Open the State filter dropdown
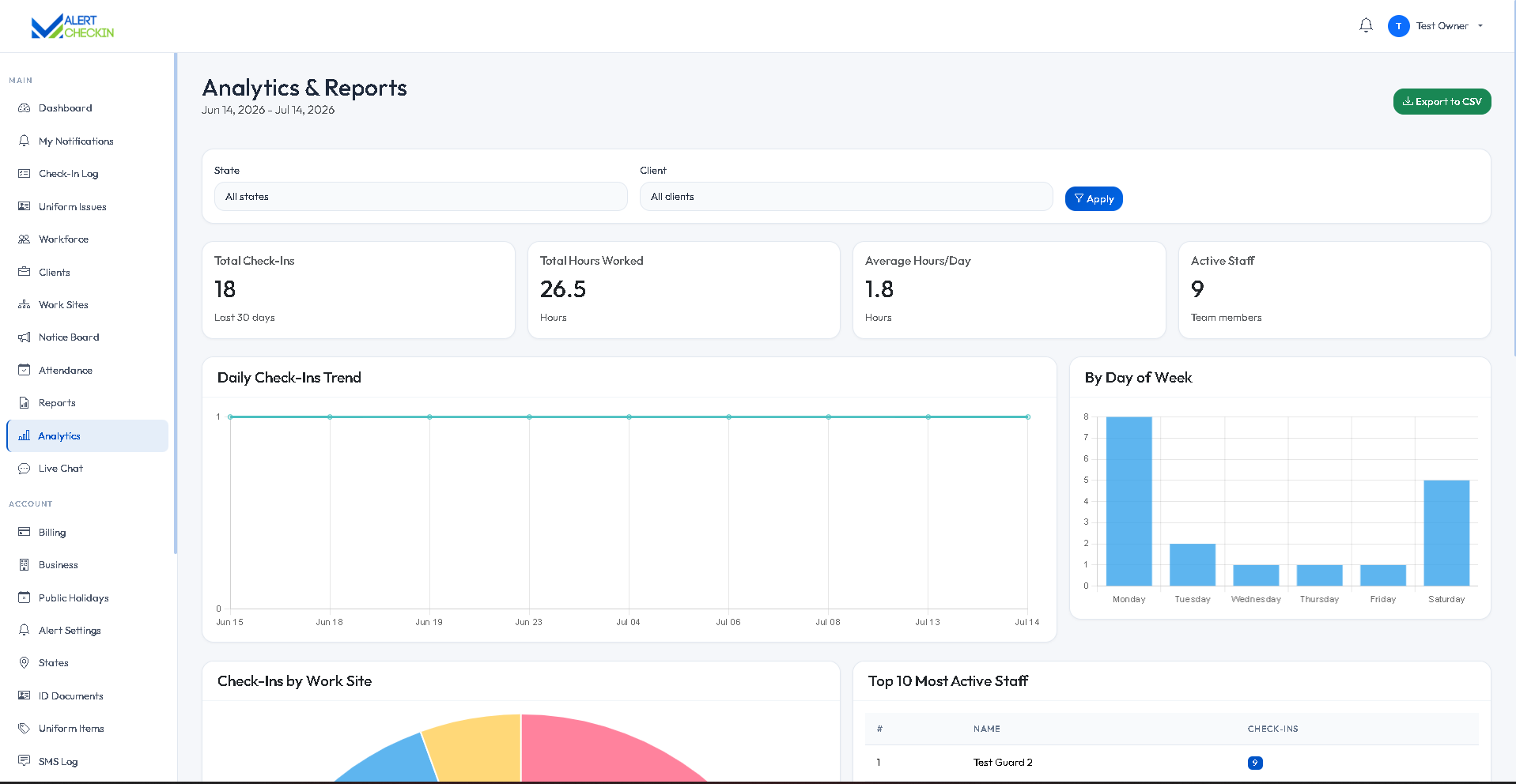Viewport: 1516px width, 784px height. tap(421, 197)
